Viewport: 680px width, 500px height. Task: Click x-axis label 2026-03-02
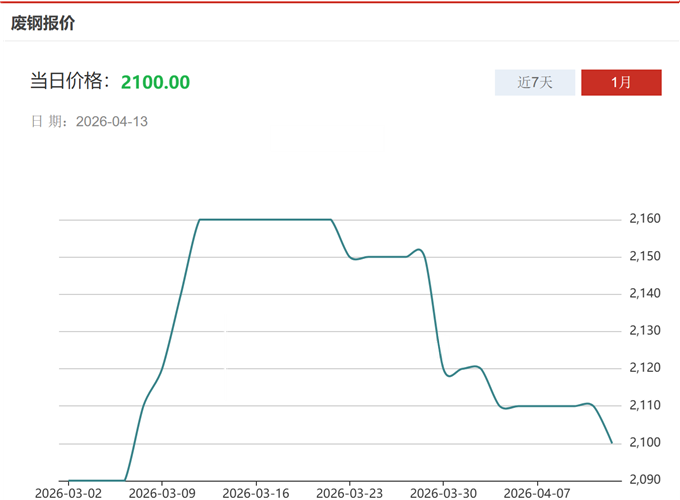point(68,493)
